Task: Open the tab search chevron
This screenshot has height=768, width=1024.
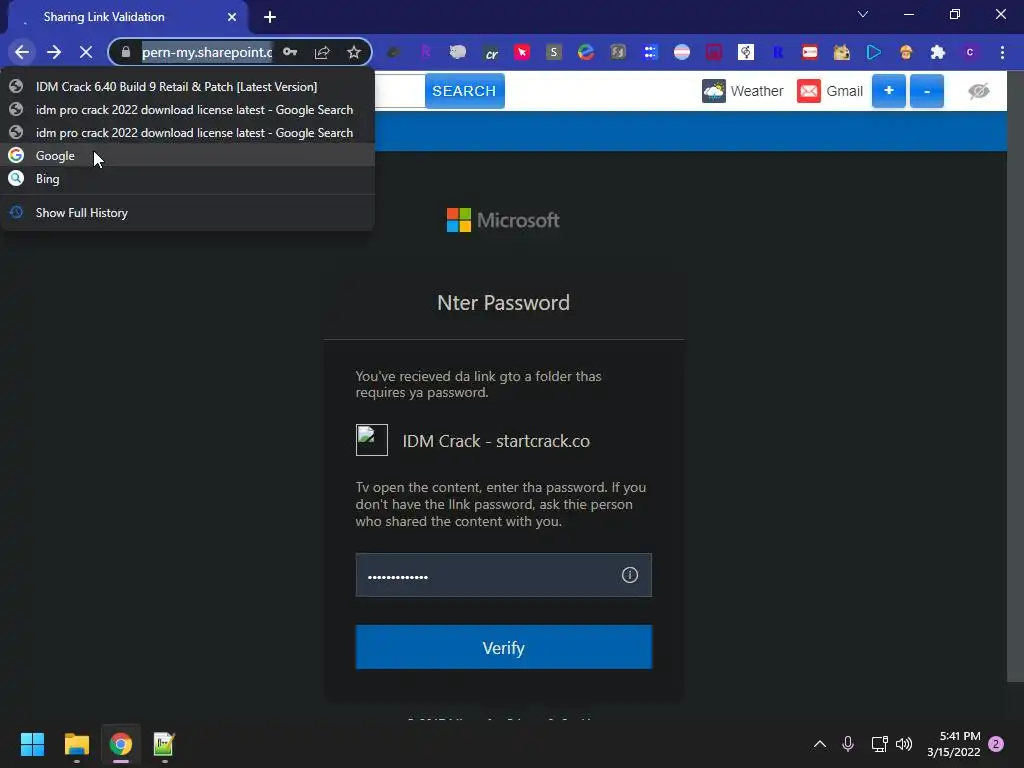Action: click(863, 14)
